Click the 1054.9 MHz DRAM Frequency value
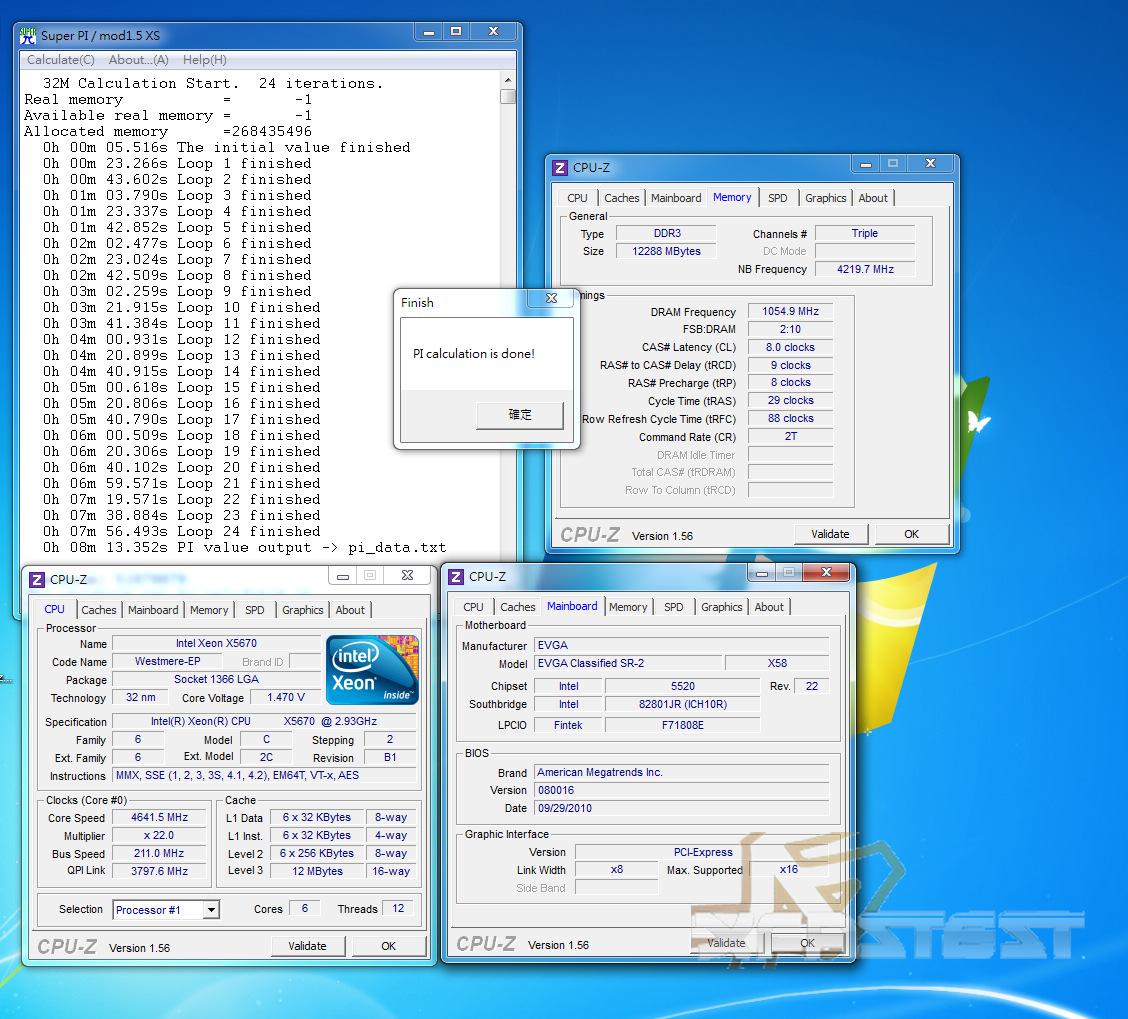Screen dimensions: 1128x1019 pos(790,312)
